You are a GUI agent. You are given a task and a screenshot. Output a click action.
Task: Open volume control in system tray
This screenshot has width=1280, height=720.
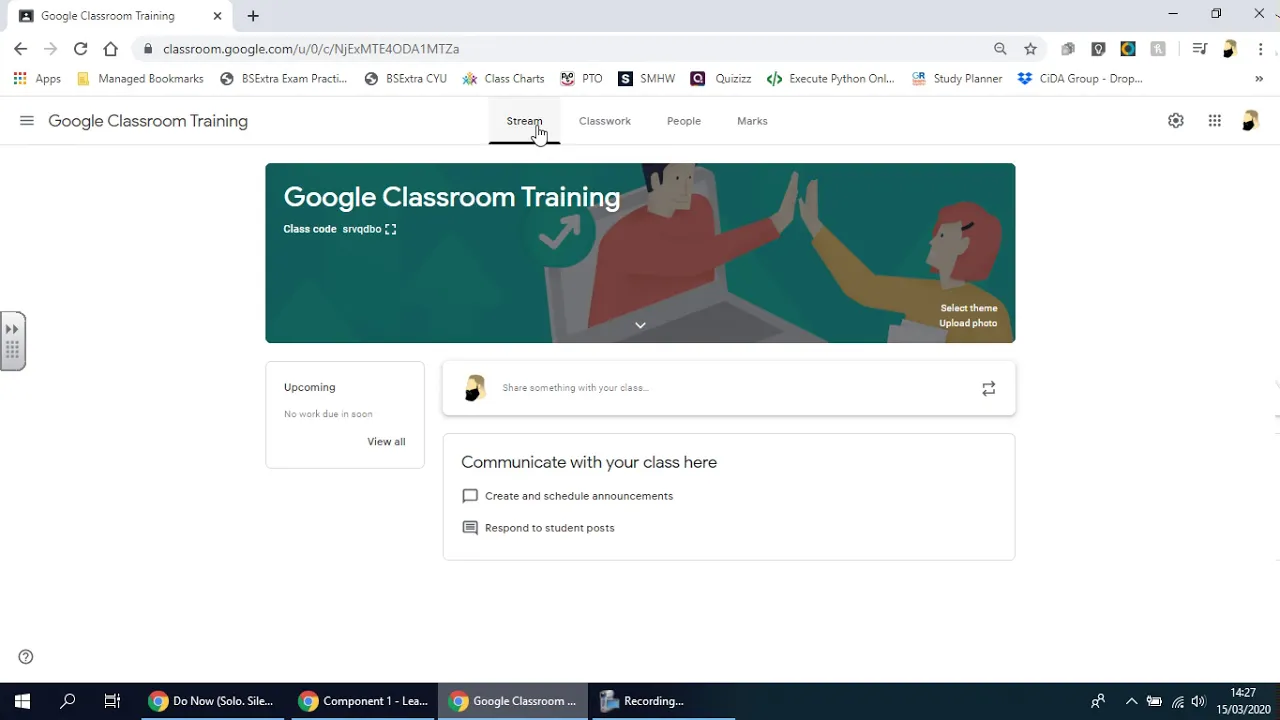(1199, 701)
